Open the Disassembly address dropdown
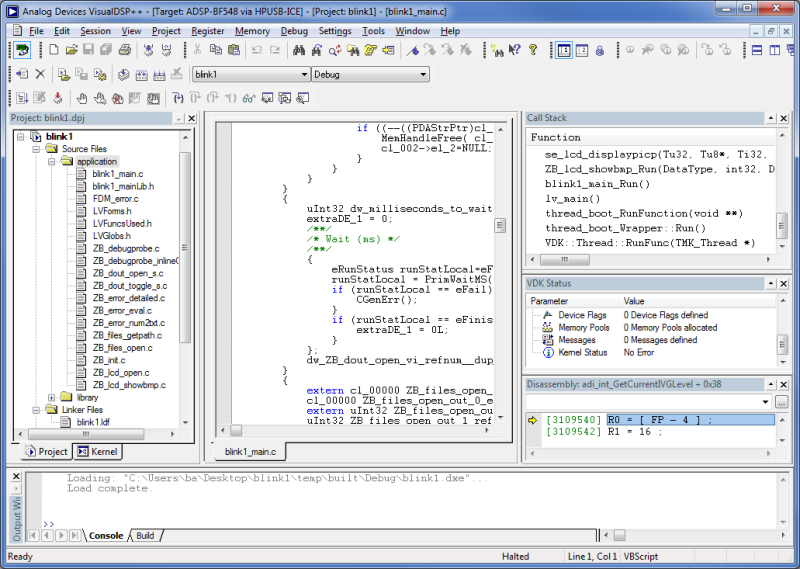This screenshot has width=800, height=569. [765, 402]
